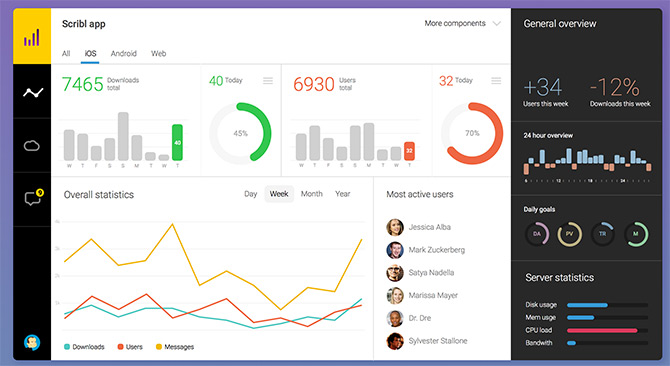
Task: Open the bar chart dashboard icon
Action: click(32, 38)
